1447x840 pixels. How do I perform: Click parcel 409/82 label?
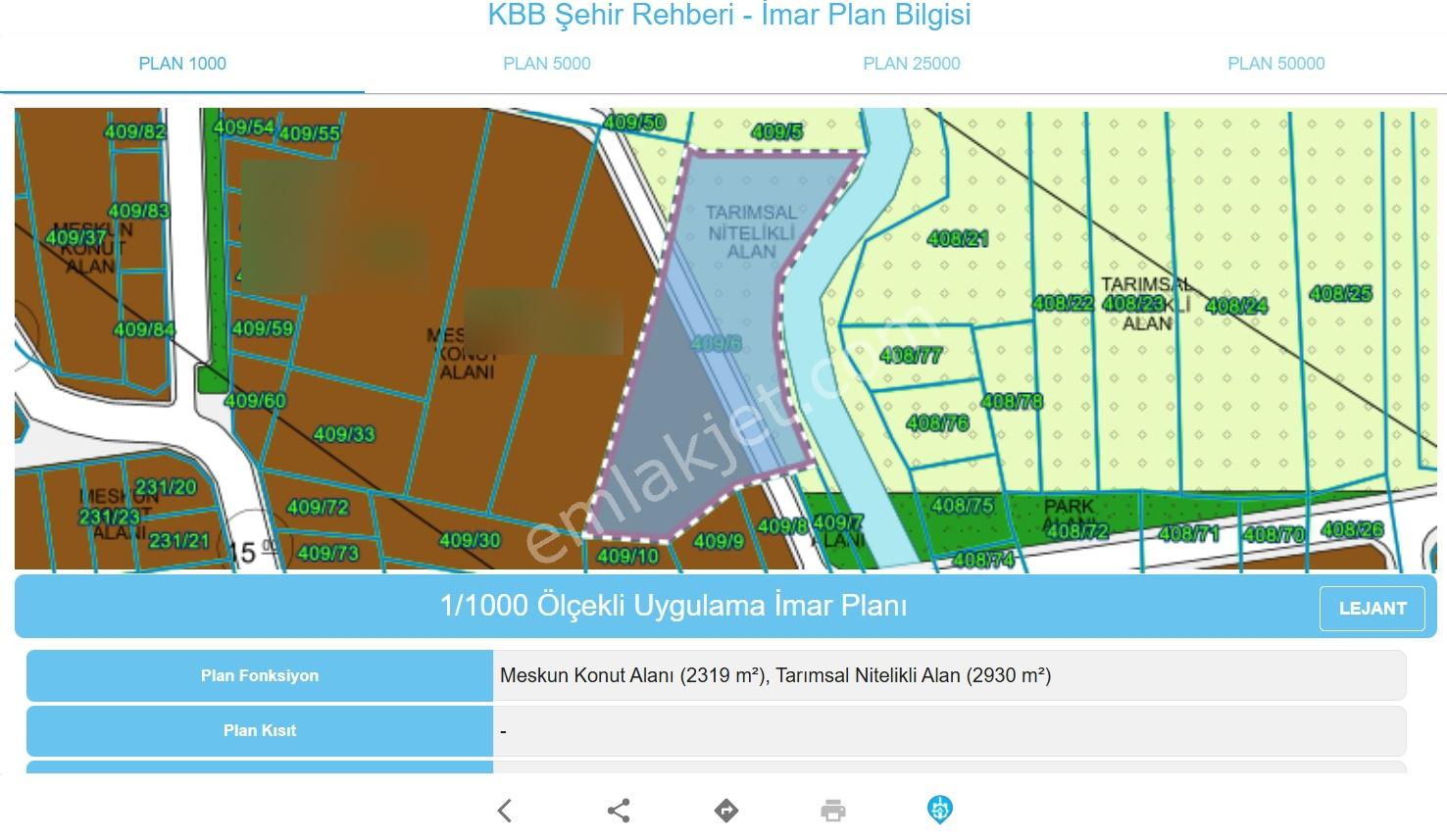(x=135, y=132)
